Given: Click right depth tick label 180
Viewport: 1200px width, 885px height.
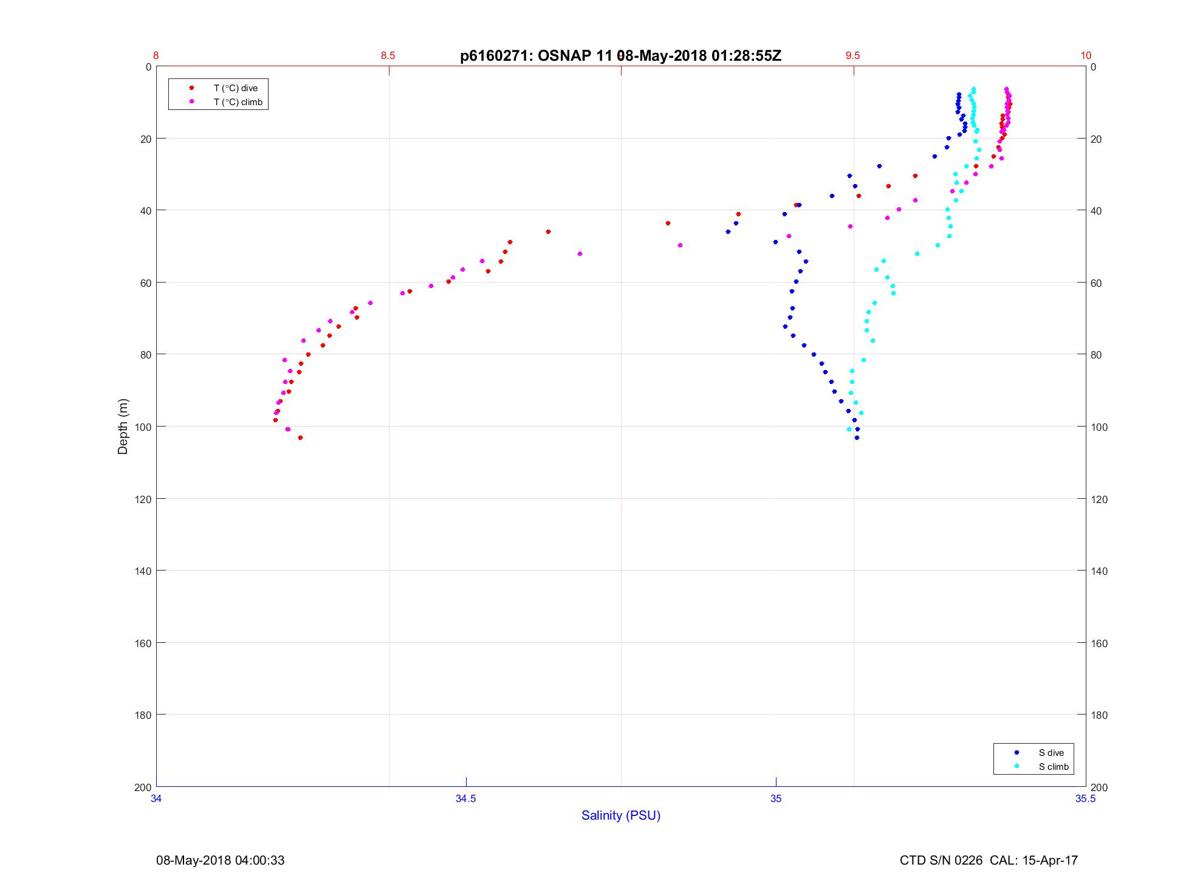Looking at the screenshot, I should point(1100,715).
